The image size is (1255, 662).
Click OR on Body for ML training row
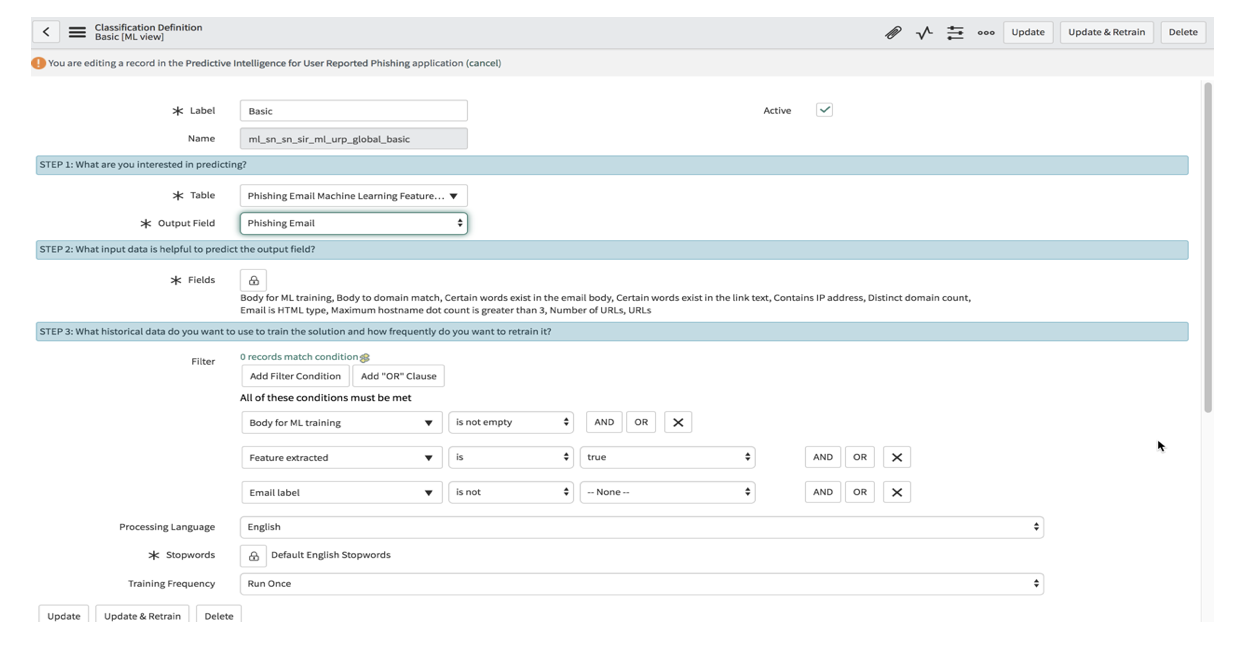point(641,423)
